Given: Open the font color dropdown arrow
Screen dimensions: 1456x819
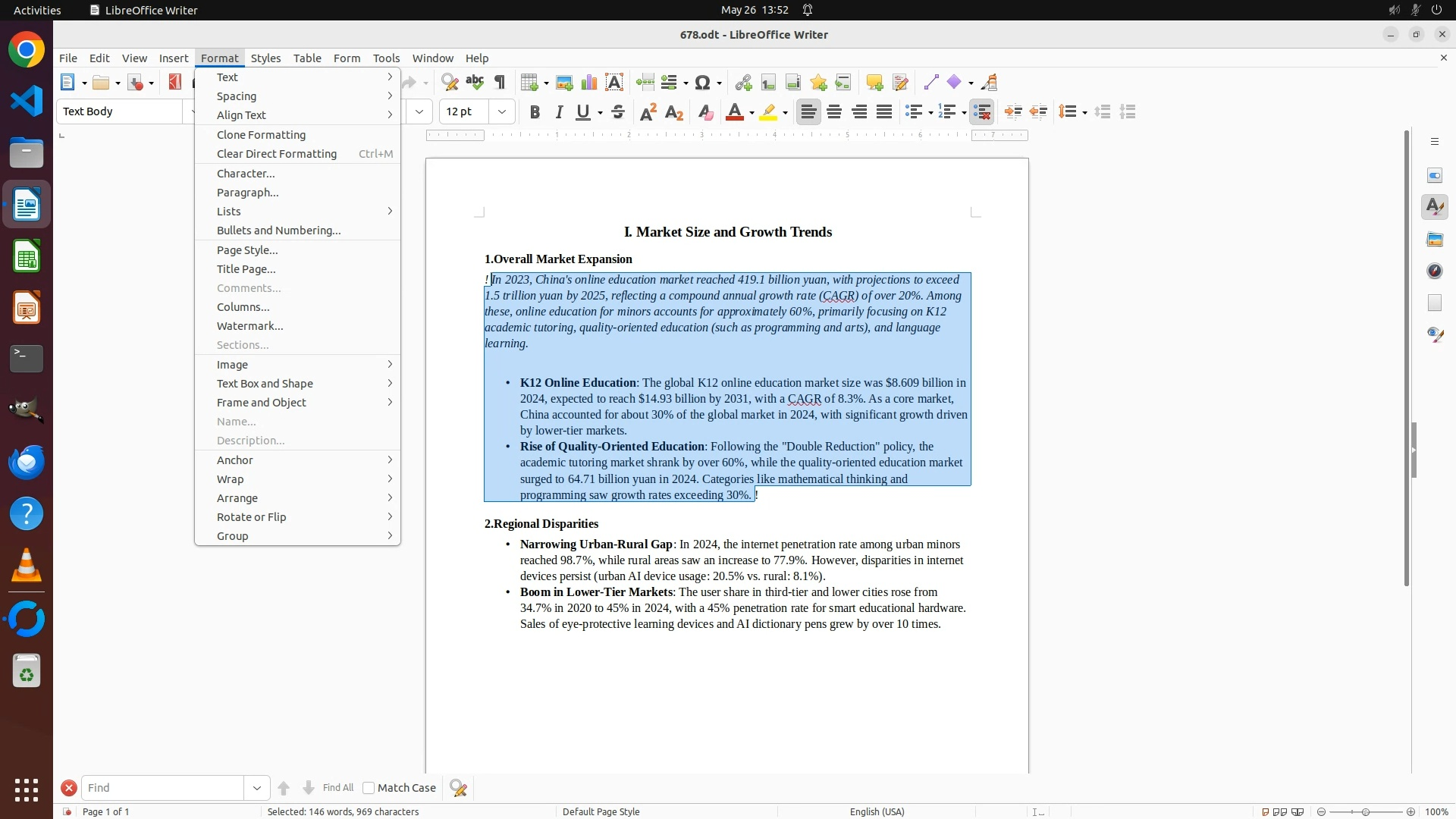Looking at the screenshot, I should (752, 113).
